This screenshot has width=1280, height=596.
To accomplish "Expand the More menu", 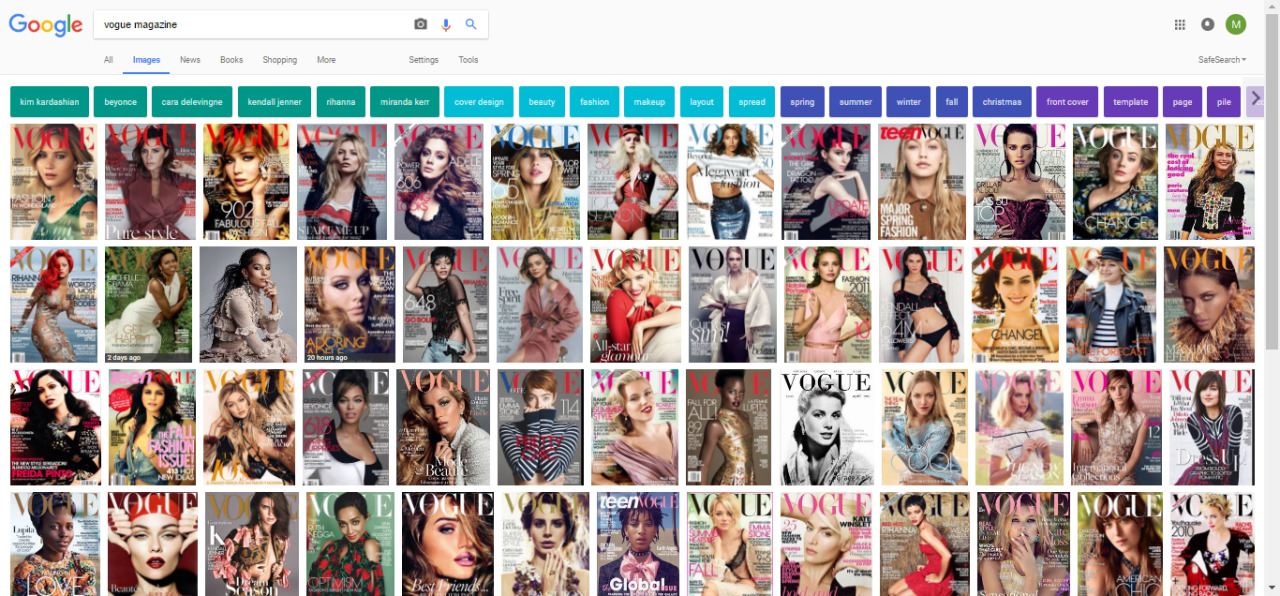I will [326, 60].
